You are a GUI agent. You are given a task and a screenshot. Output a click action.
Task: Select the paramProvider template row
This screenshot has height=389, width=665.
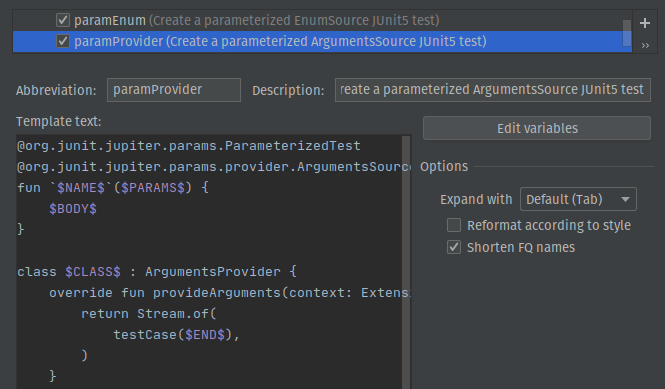[x=322, y=42]
